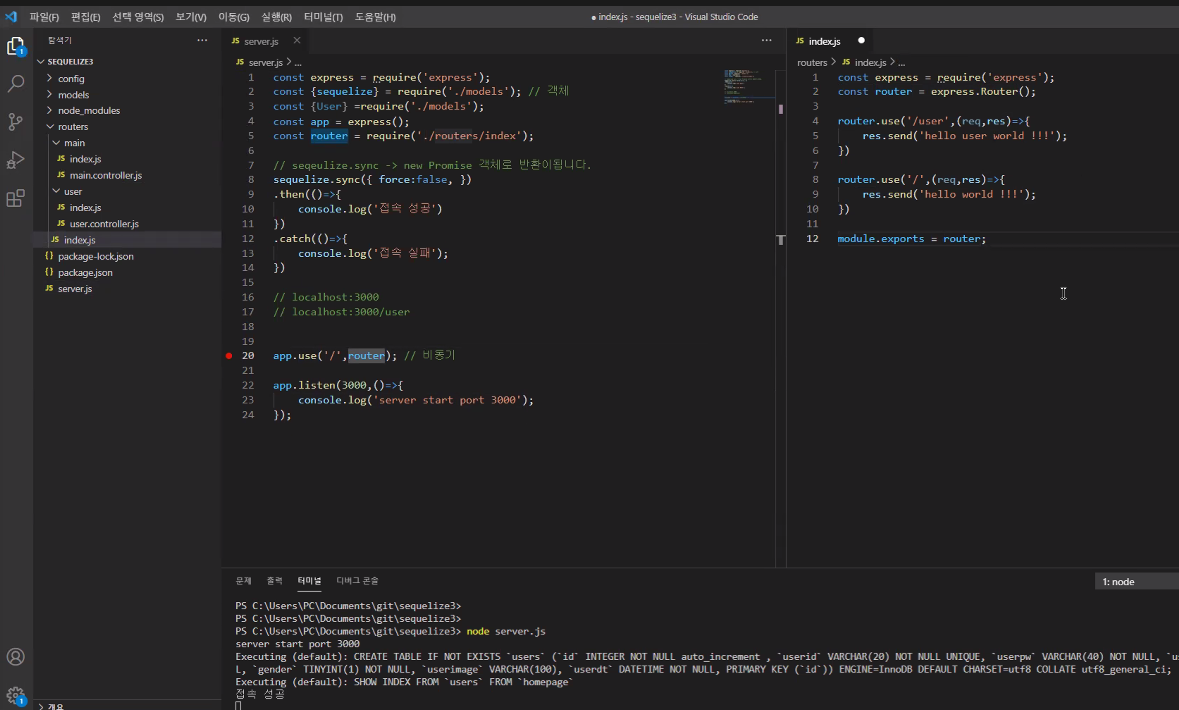This screenshot has width=1179, height=710.
Task: Open package.json file
Action: pos(85,272)
